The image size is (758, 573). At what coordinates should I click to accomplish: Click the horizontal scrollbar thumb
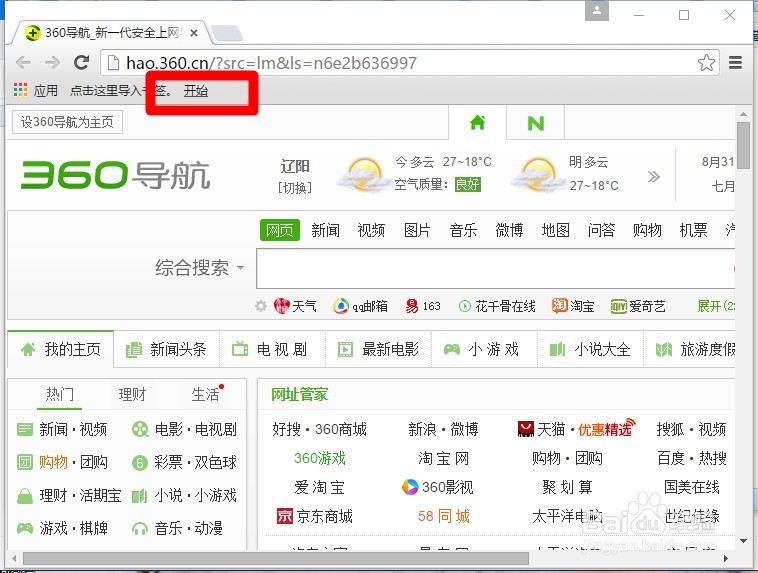276,558
